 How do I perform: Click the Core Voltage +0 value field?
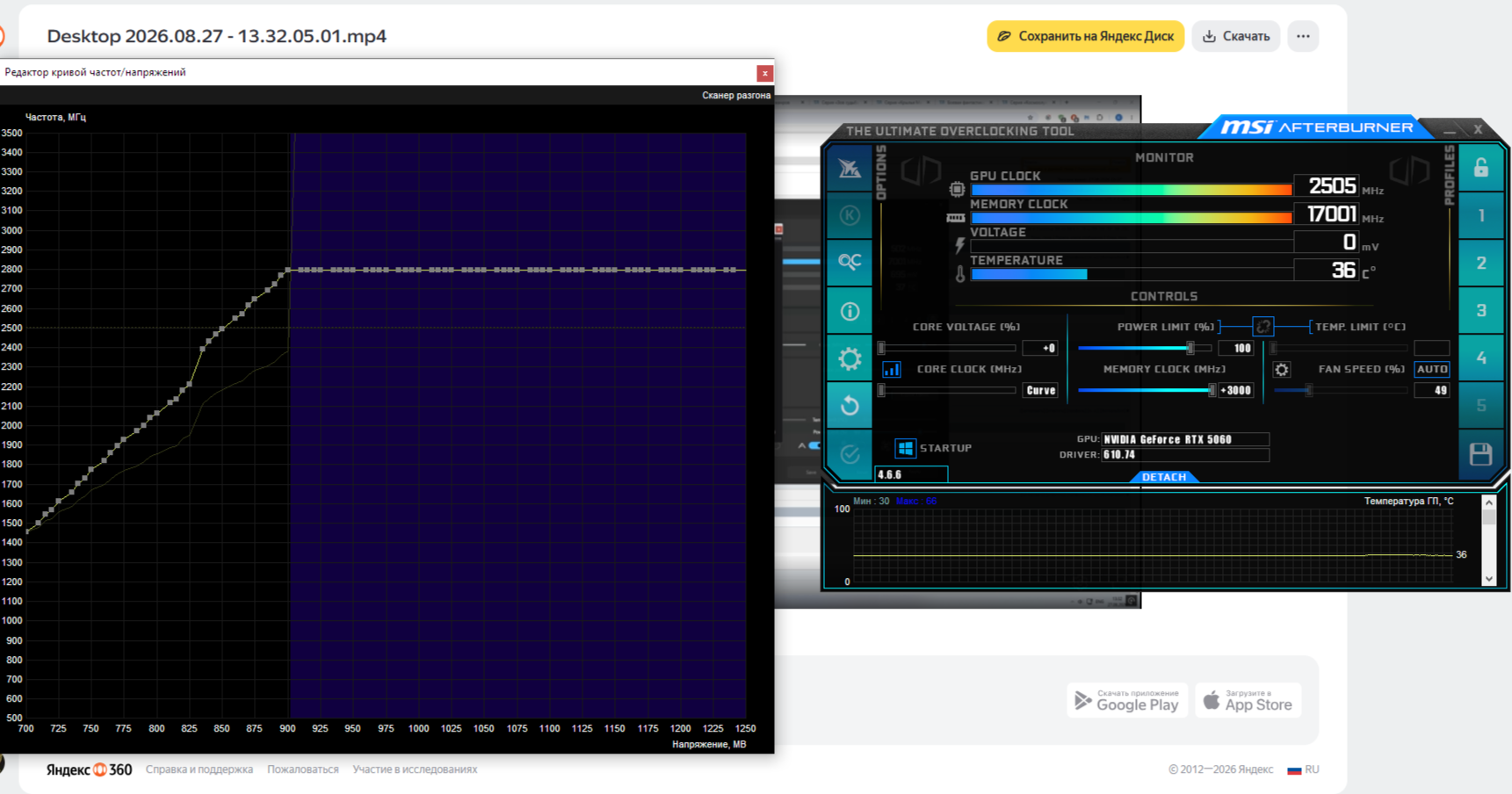click(x=1040, y=348)
